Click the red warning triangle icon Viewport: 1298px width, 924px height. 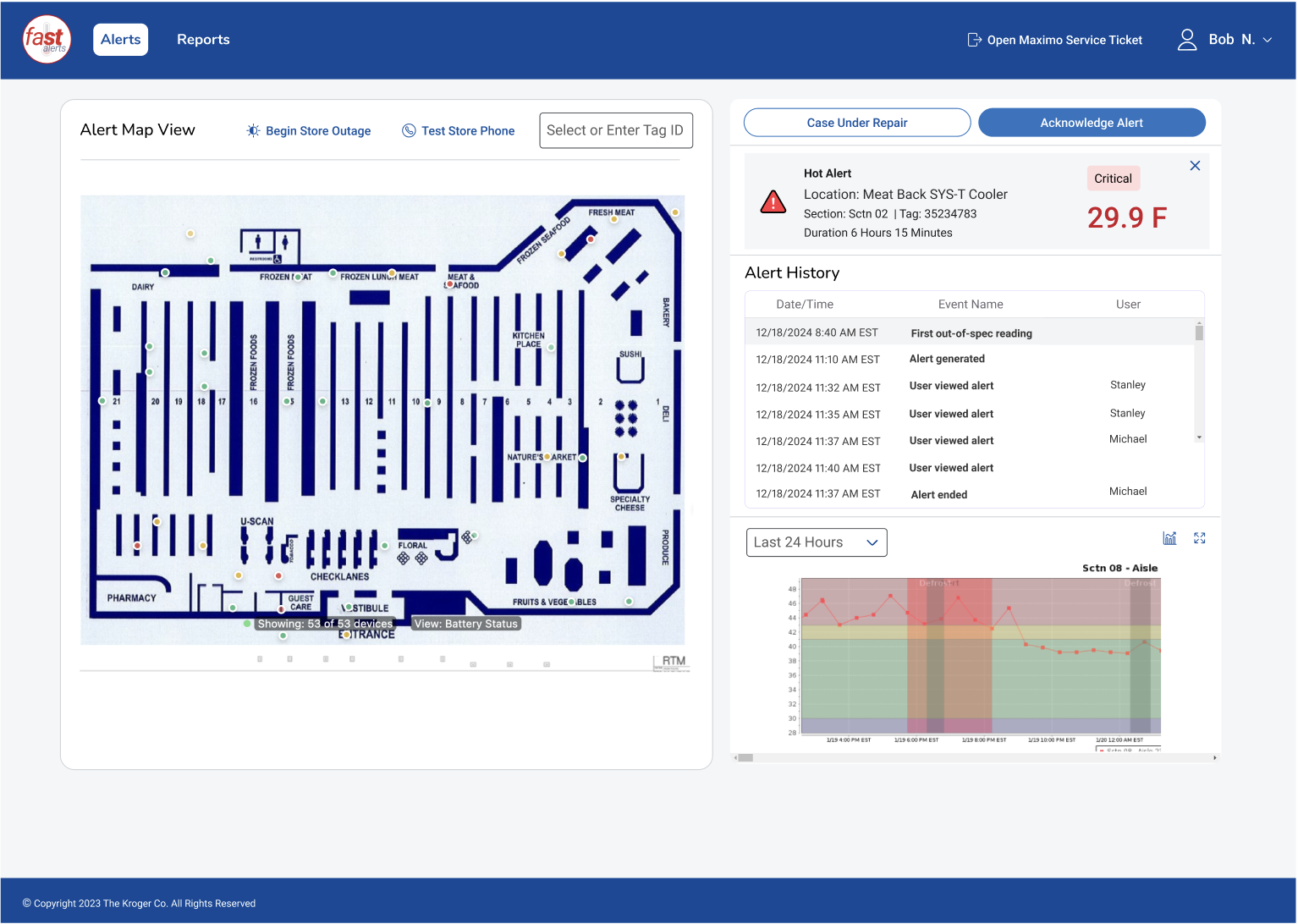coord(773,202)
